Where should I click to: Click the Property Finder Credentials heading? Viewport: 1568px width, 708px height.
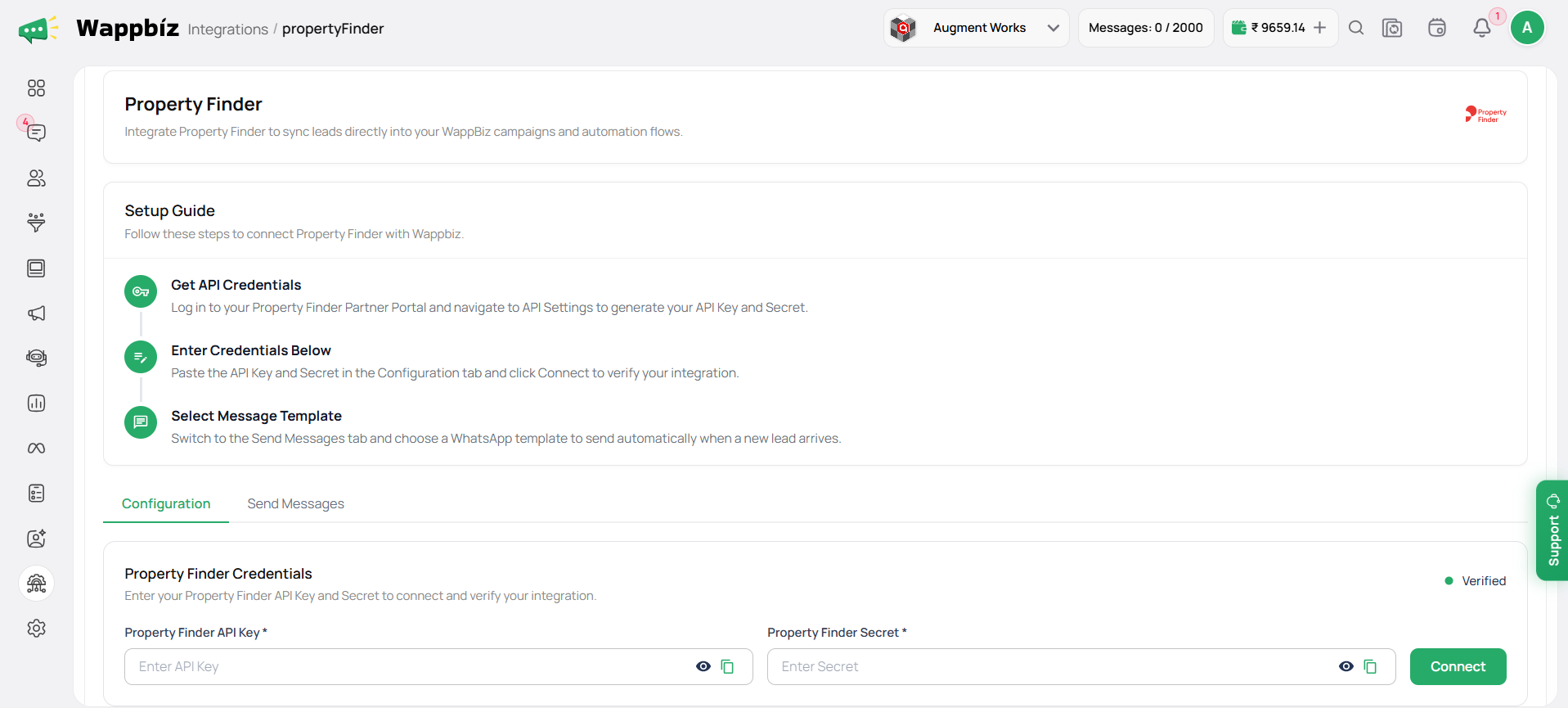click(218, 574)
